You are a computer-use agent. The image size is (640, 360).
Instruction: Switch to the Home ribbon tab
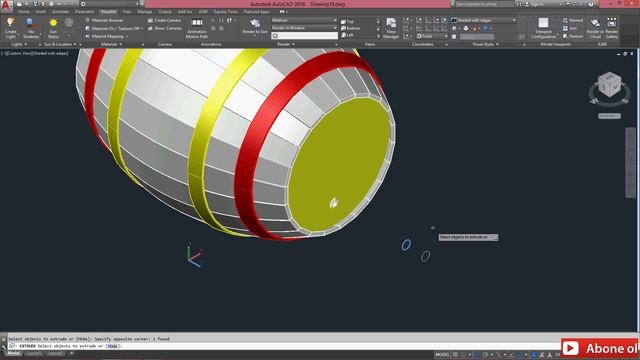pyautogui.click(x=24, y=12)
